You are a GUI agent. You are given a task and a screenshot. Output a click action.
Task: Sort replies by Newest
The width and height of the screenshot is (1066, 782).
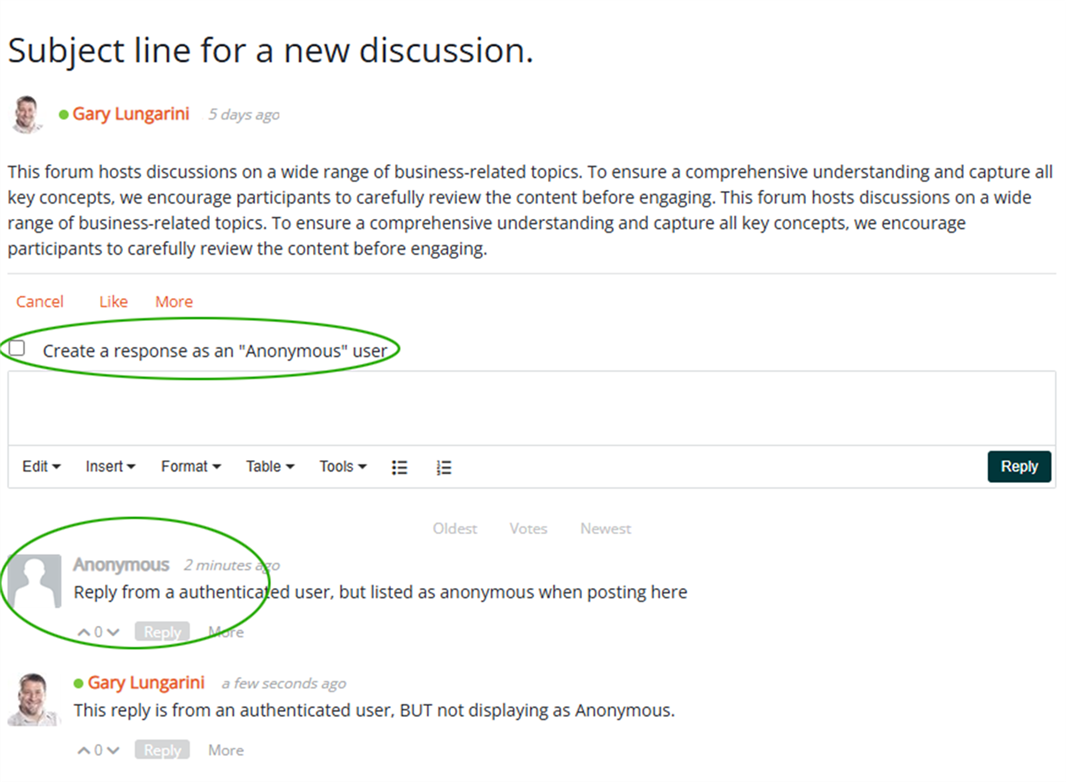tap(606, 528)
